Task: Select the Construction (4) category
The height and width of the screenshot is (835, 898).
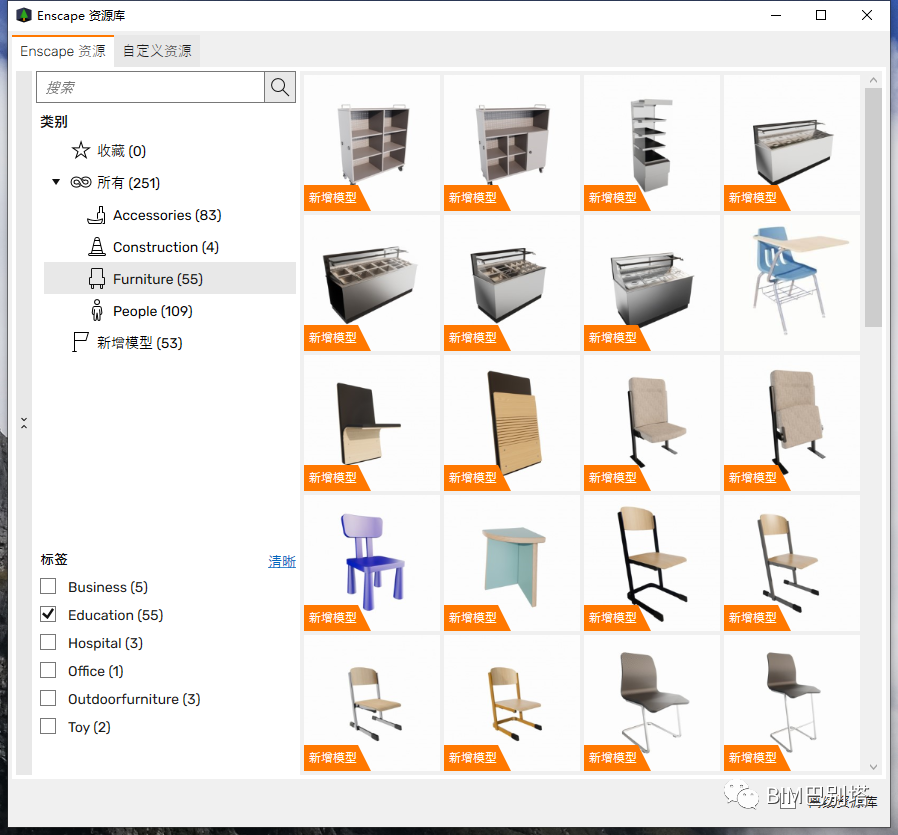Action: pos(170,247)
